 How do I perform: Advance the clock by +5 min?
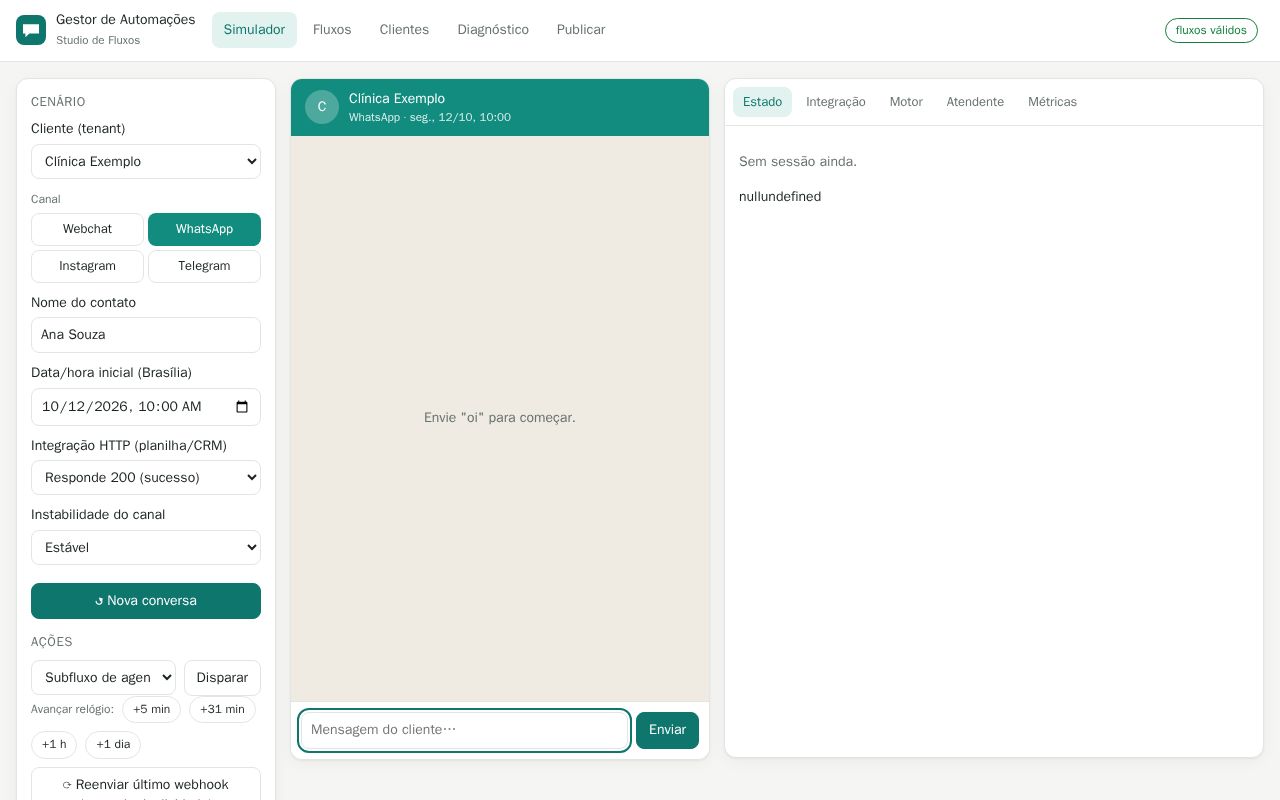point(151,710)
